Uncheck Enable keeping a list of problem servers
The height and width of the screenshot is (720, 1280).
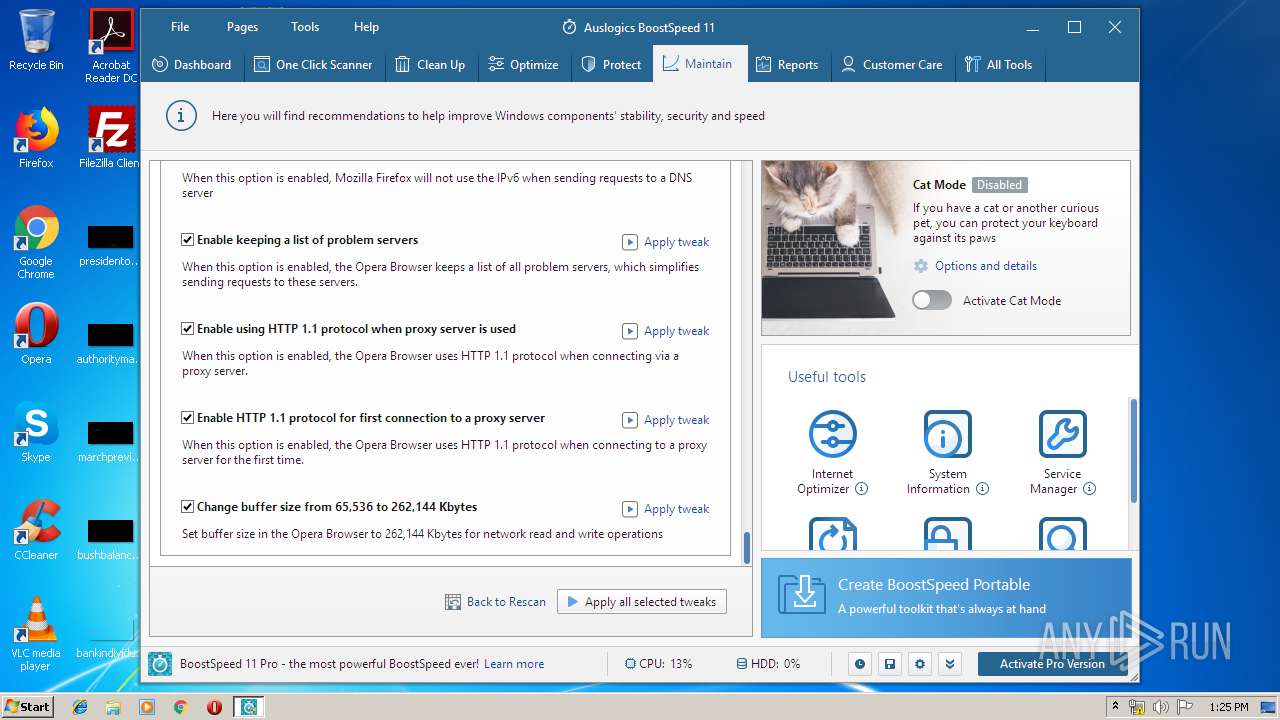tap(187, 240)
